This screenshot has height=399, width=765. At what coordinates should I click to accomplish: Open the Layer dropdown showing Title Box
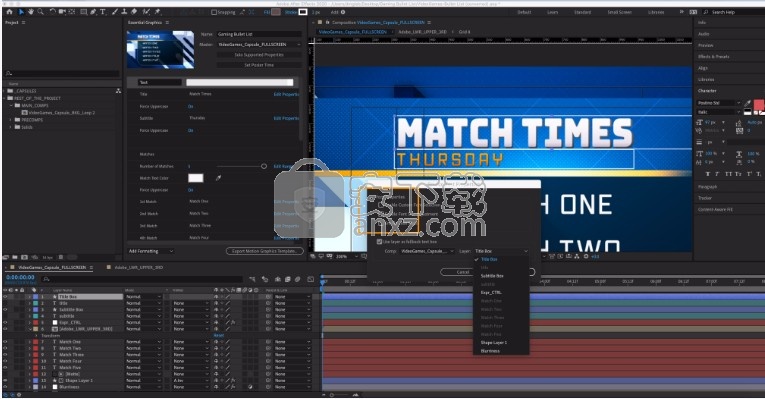[x=501, y=251]
